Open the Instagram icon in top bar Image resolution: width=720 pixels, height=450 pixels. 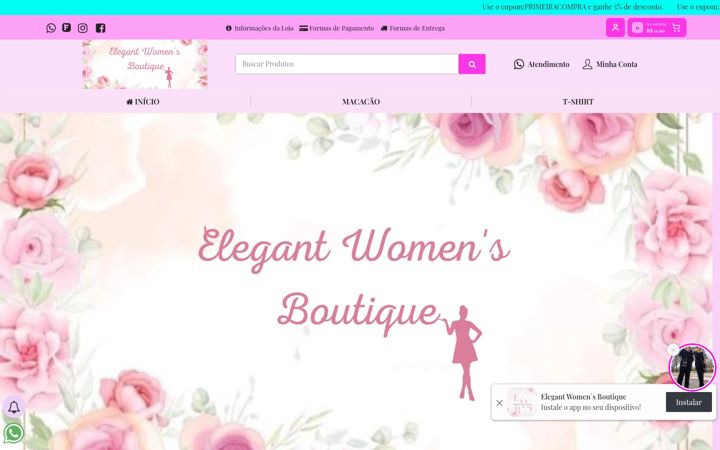tap(83, 28)
